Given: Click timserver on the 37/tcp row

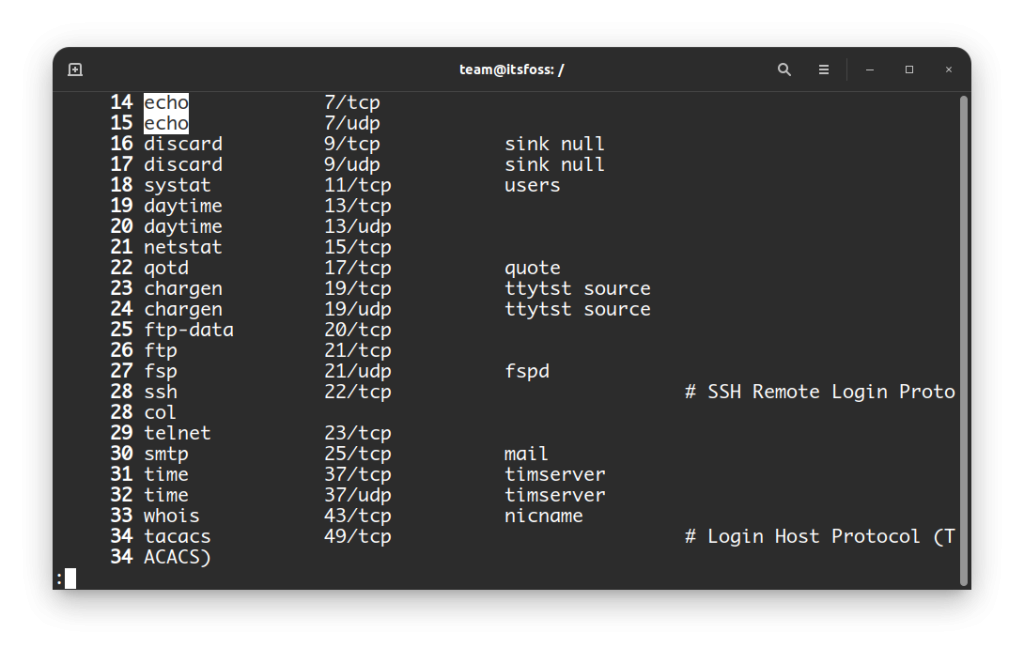Looking at the screenshot, I should (554, 475).
